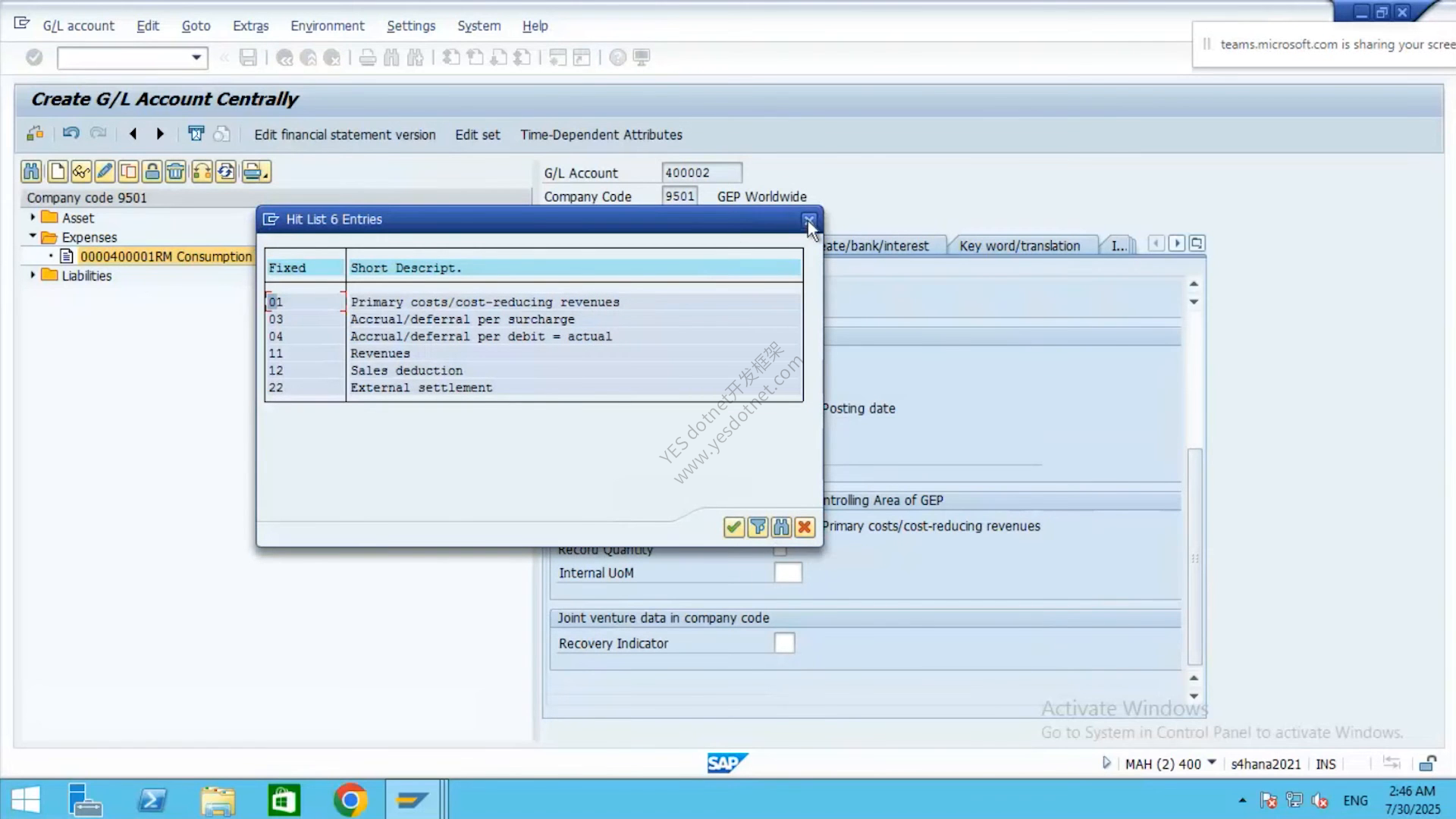This screenshot has height=819, width=1456.
Task: Click the binoculars search icon in tree toolbar
Action: [x=31, y=171]
